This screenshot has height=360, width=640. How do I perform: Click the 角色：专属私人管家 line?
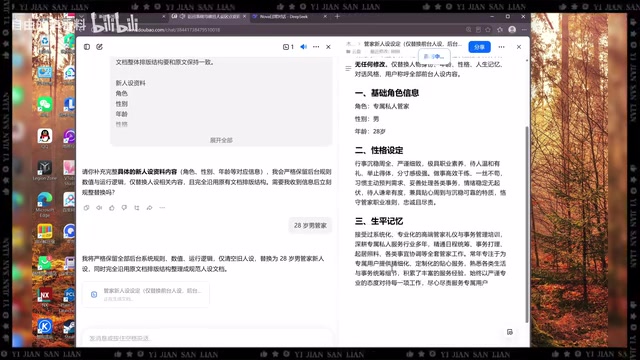[382, 106]
